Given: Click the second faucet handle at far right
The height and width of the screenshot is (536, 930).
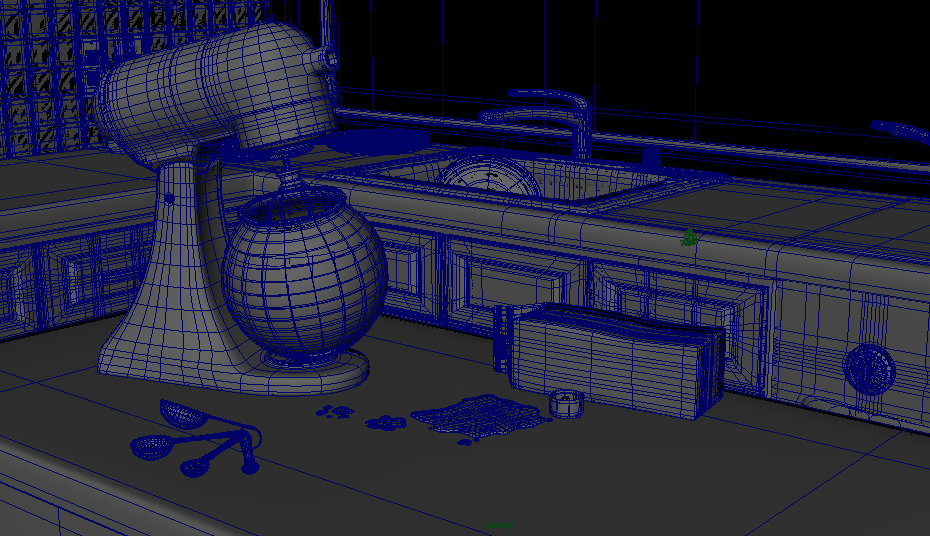Looking at the screenshot, I should 899,131.
